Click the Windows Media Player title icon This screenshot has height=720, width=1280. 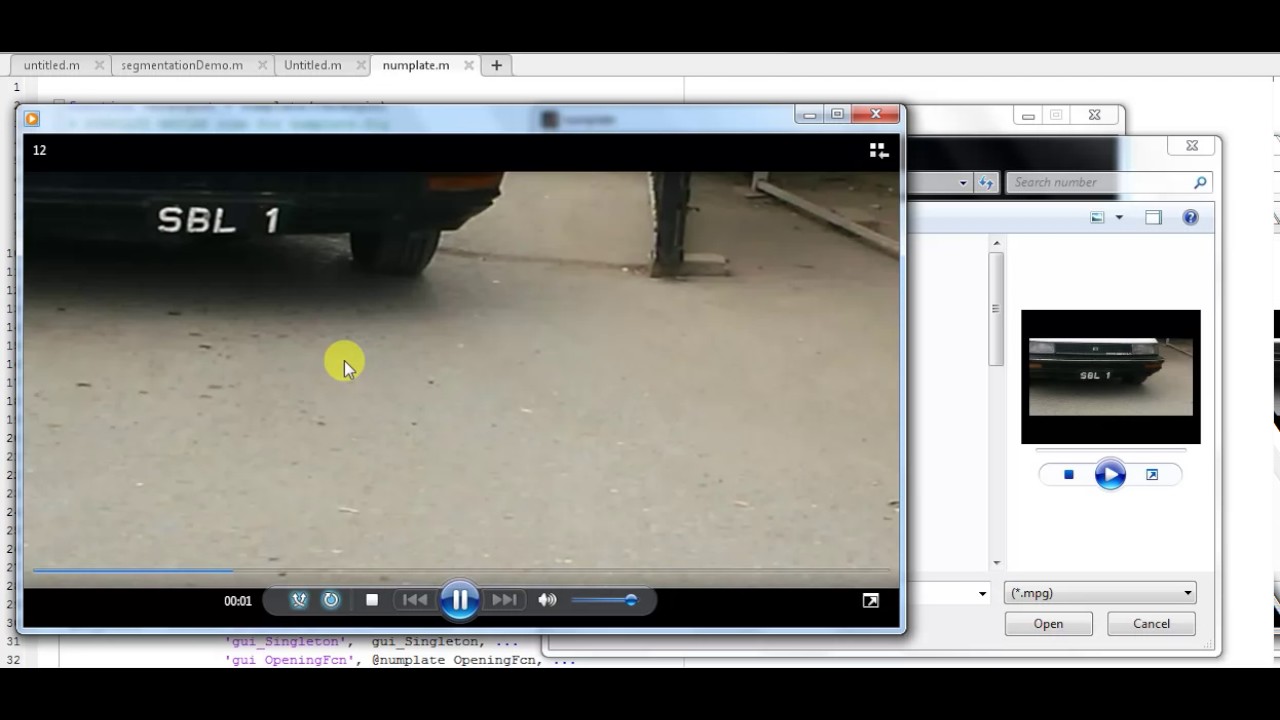click(x=32, y=118)
